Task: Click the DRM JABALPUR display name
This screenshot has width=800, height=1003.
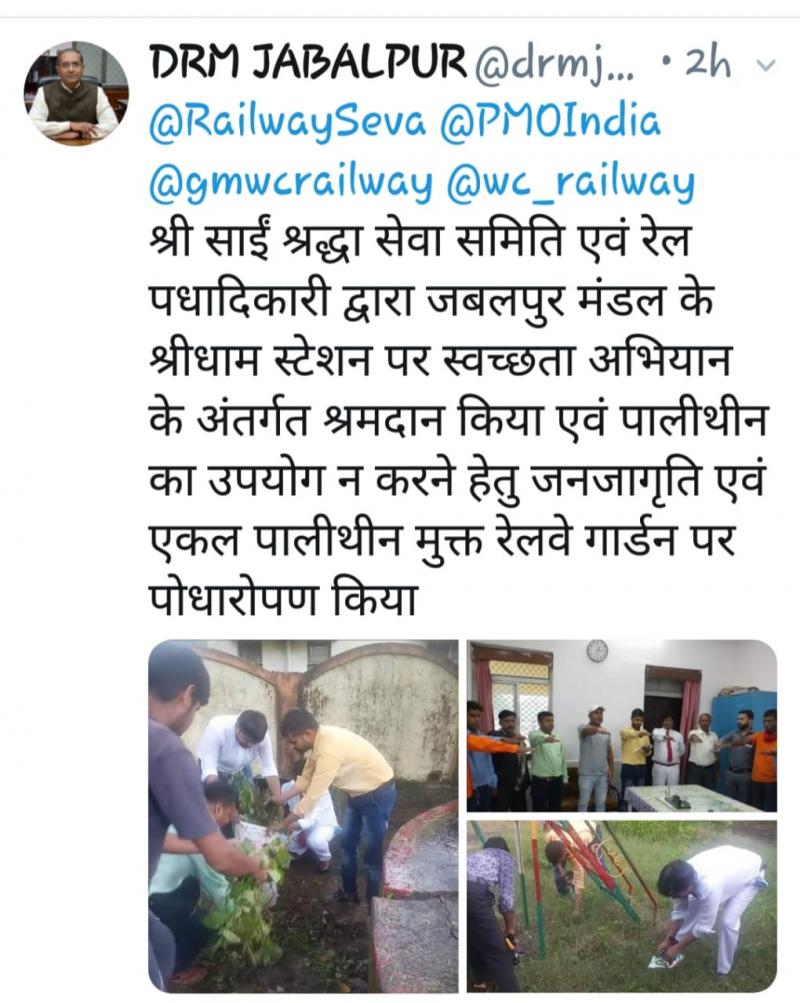Action: 308,62
